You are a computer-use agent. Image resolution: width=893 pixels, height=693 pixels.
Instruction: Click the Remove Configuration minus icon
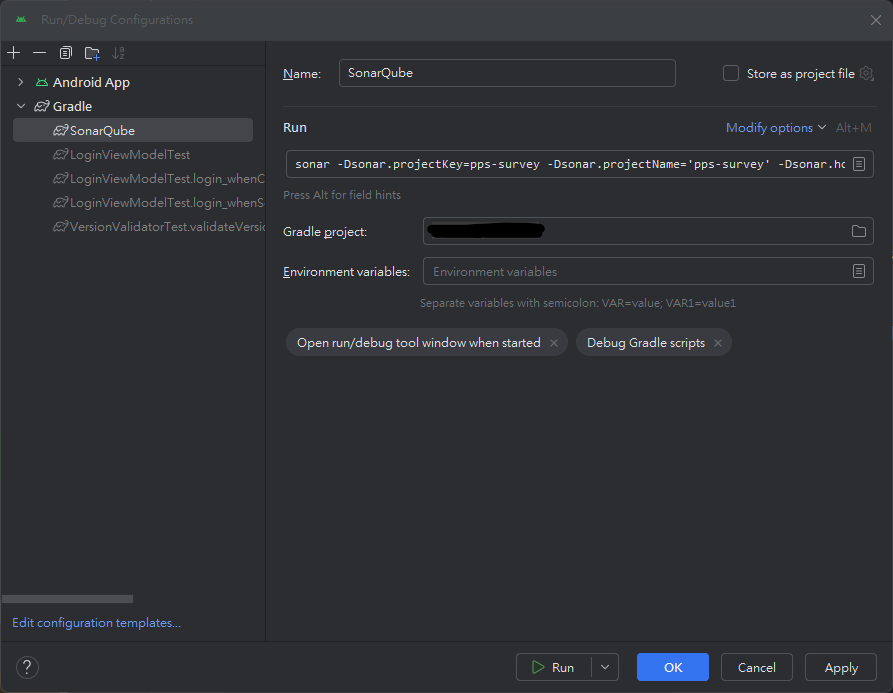(39, 53)
